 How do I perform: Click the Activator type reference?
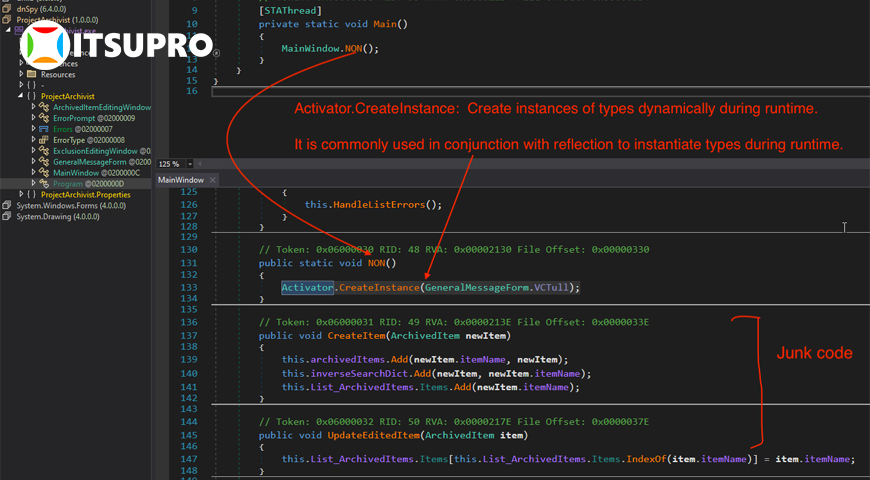tap(307, 287)
